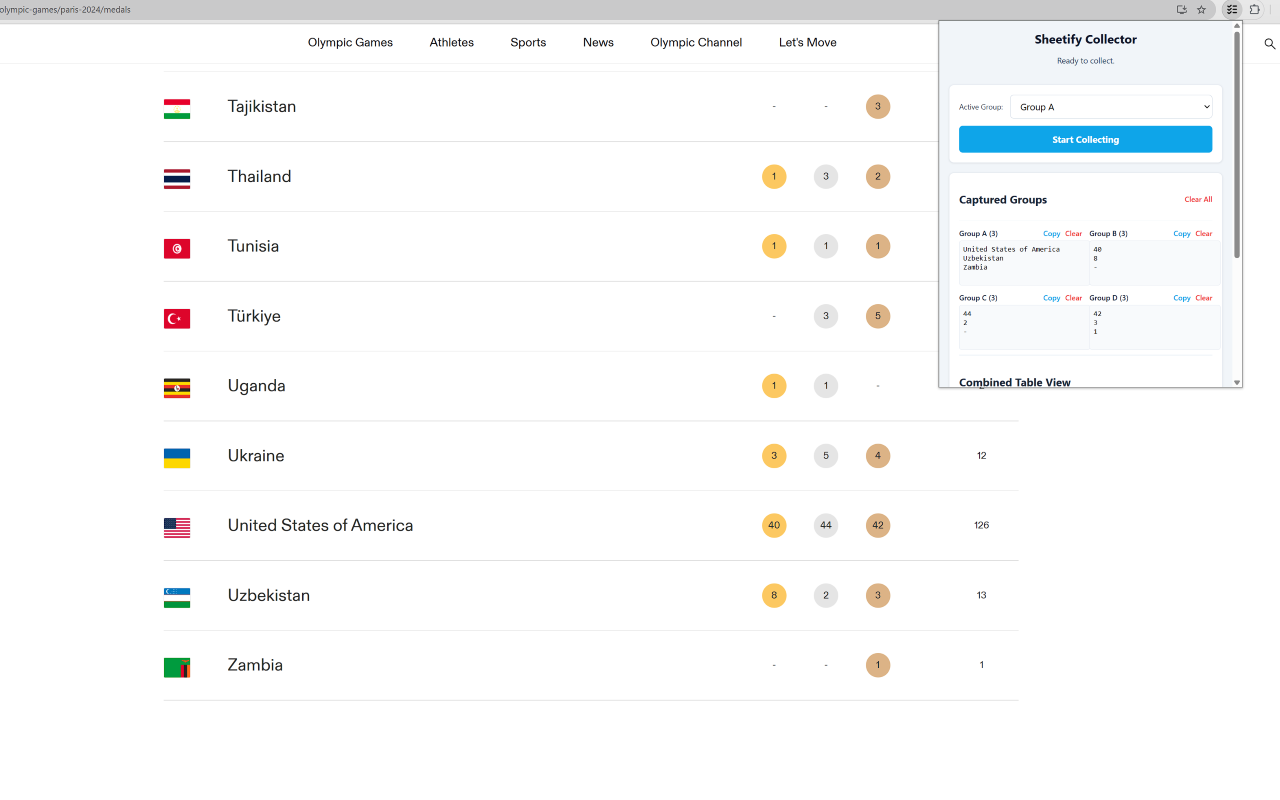Open the Olympic Channel menu item
1280x800 pixels.
click(x=696, y=43)
